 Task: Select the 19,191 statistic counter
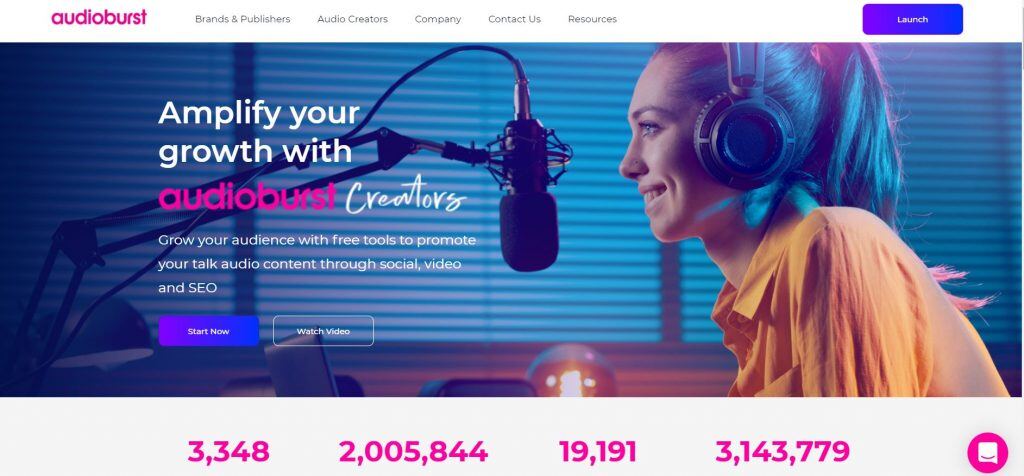[598, 451]
